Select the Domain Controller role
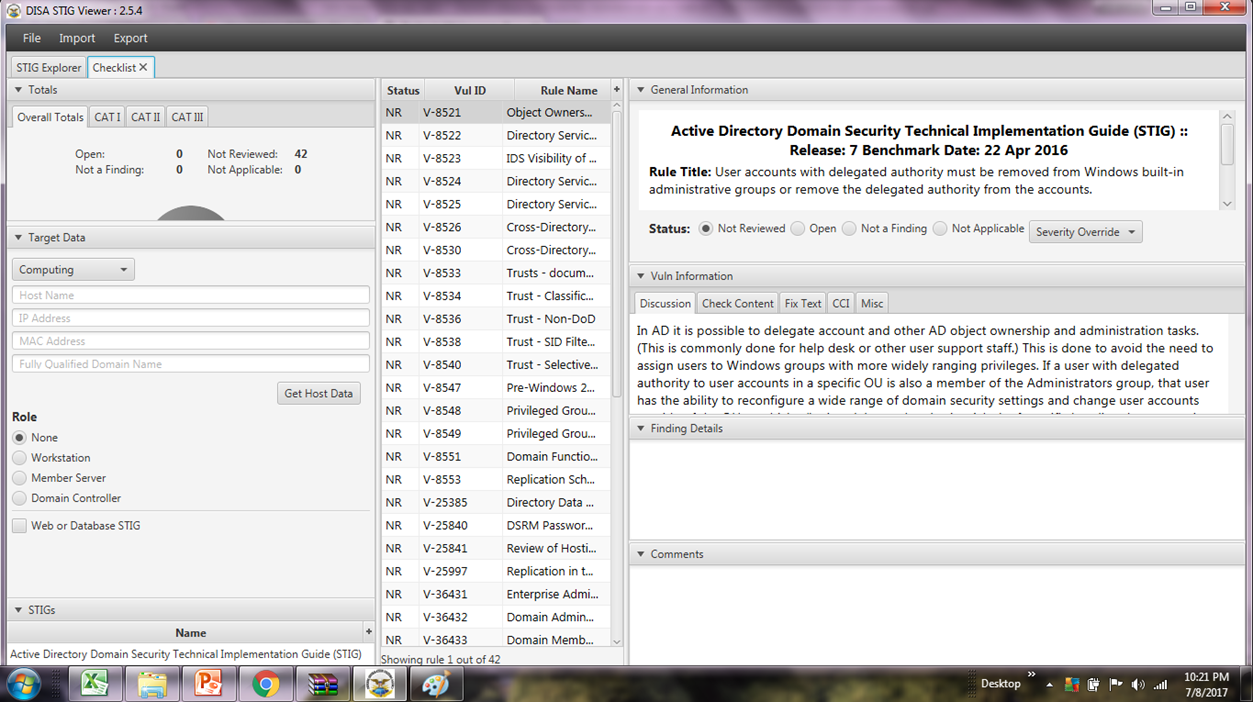1253x702 pixels. coord(19,498)
